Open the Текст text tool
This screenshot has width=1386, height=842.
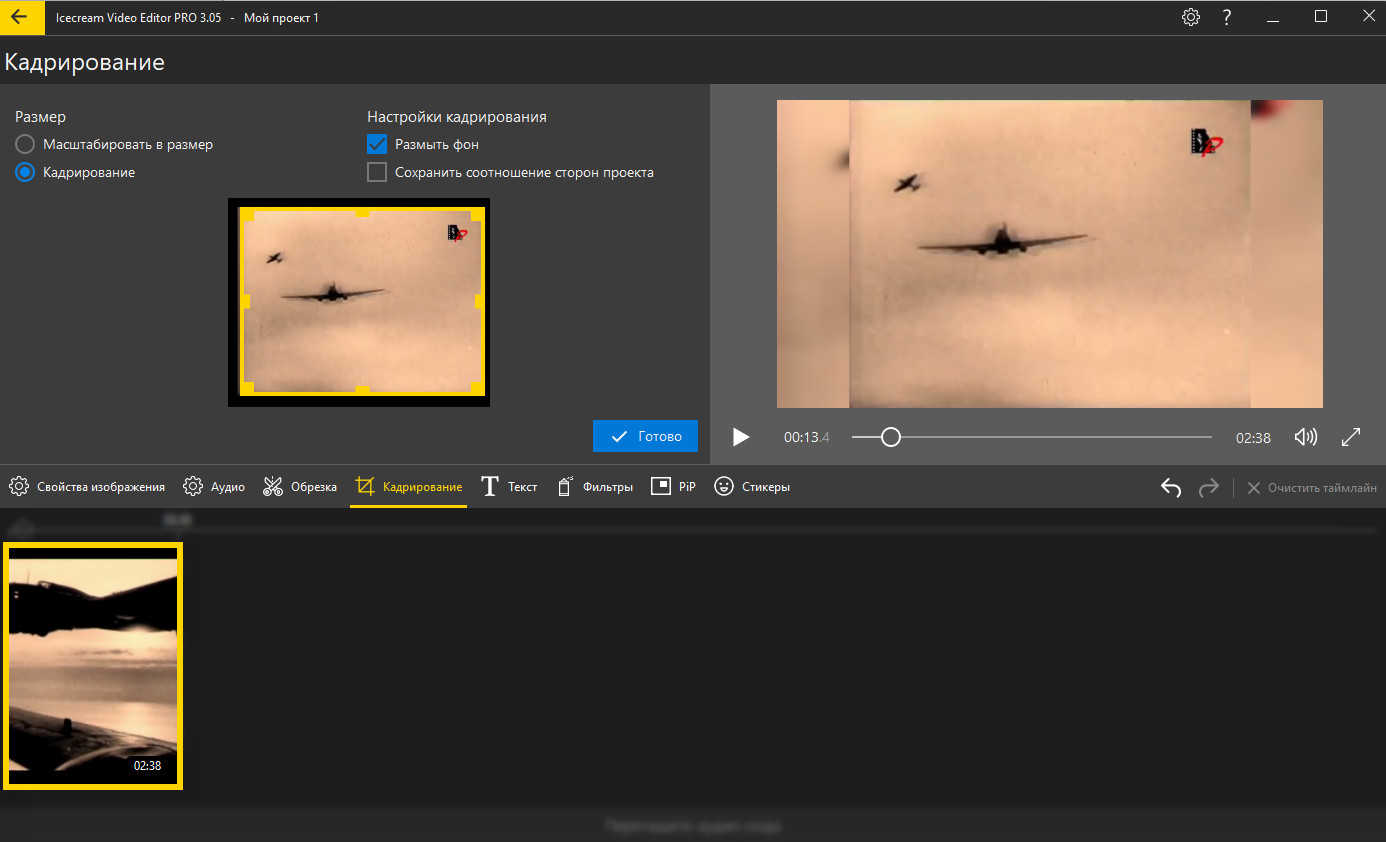coord(509,487)
